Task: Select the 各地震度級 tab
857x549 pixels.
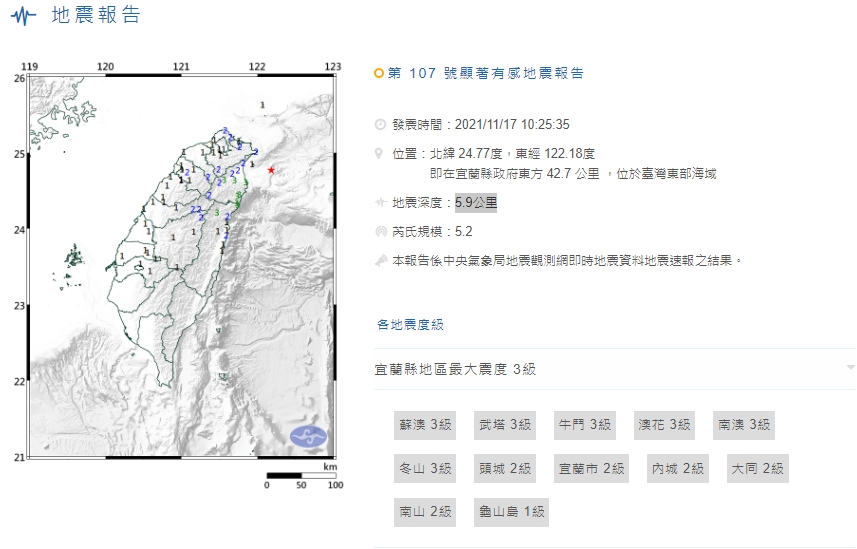Action: tap(410, 324)
